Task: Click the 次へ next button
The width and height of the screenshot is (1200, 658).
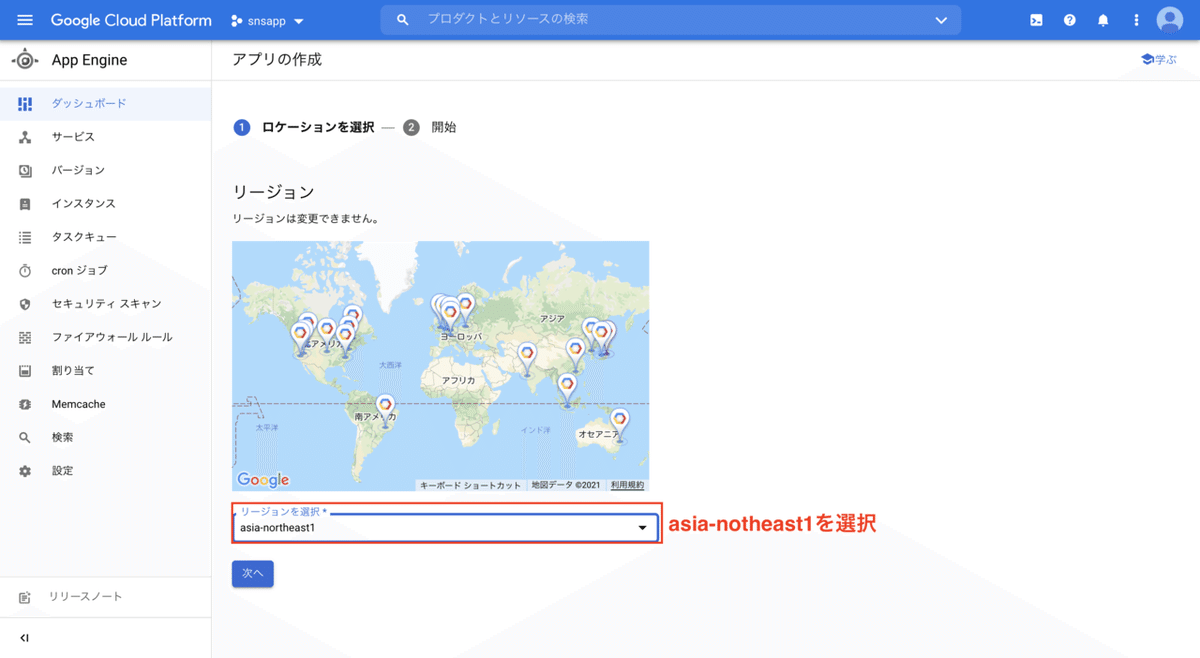Action: [252, 573]
